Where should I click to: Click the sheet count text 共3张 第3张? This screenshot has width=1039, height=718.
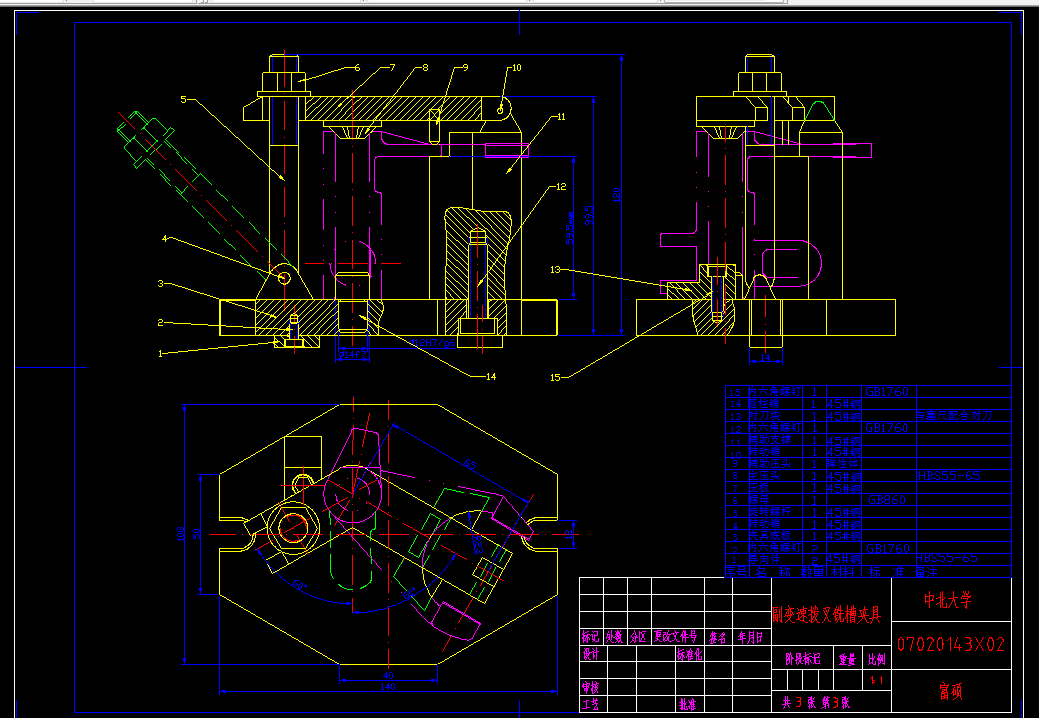tap(815, 703)
